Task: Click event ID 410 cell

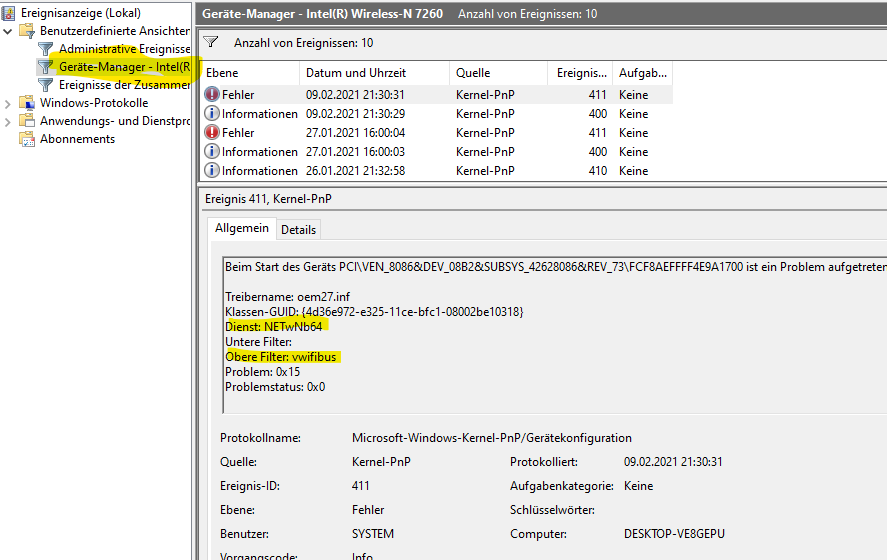Action: pos(597,171)
